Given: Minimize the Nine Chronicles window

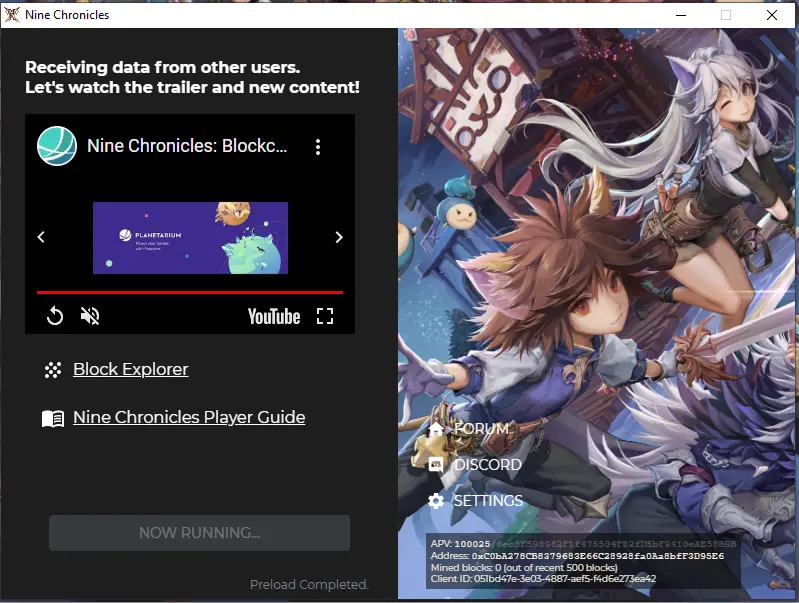Looking at the screenshot, I should (681, 15).
